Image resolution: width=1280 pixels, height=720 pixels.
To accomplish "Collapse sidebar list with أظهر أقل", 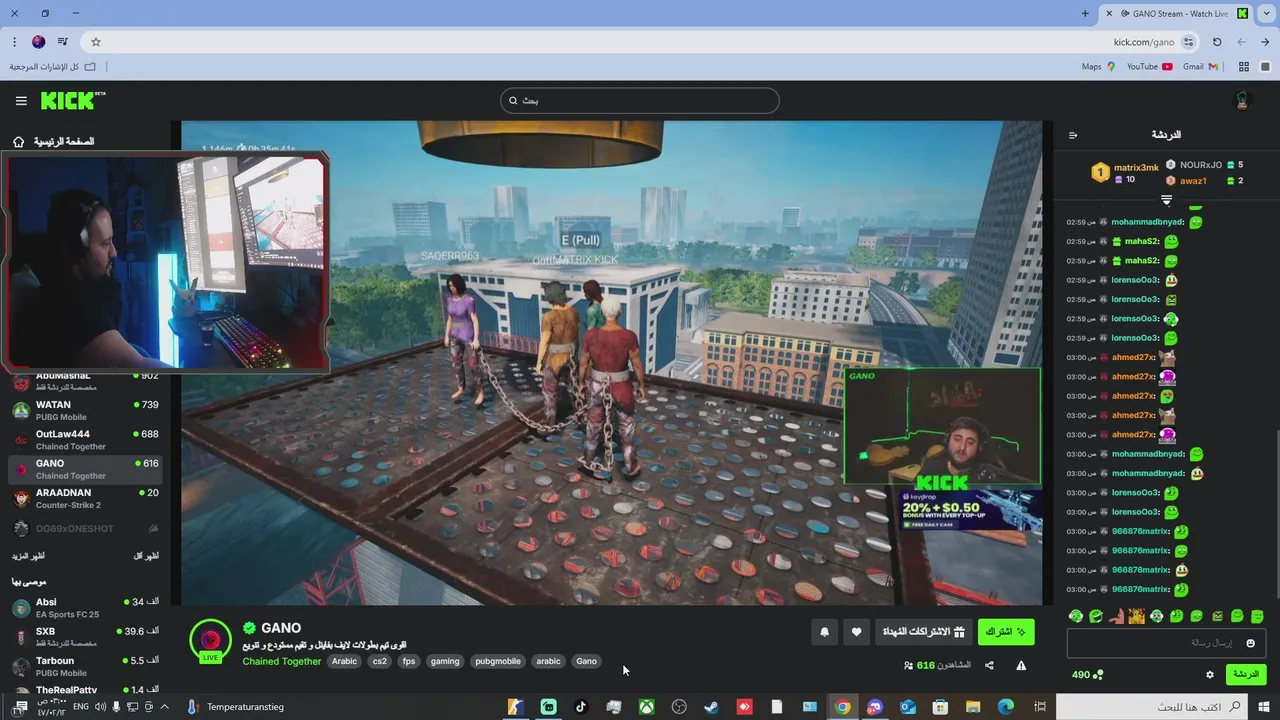I will coord(146,556).
